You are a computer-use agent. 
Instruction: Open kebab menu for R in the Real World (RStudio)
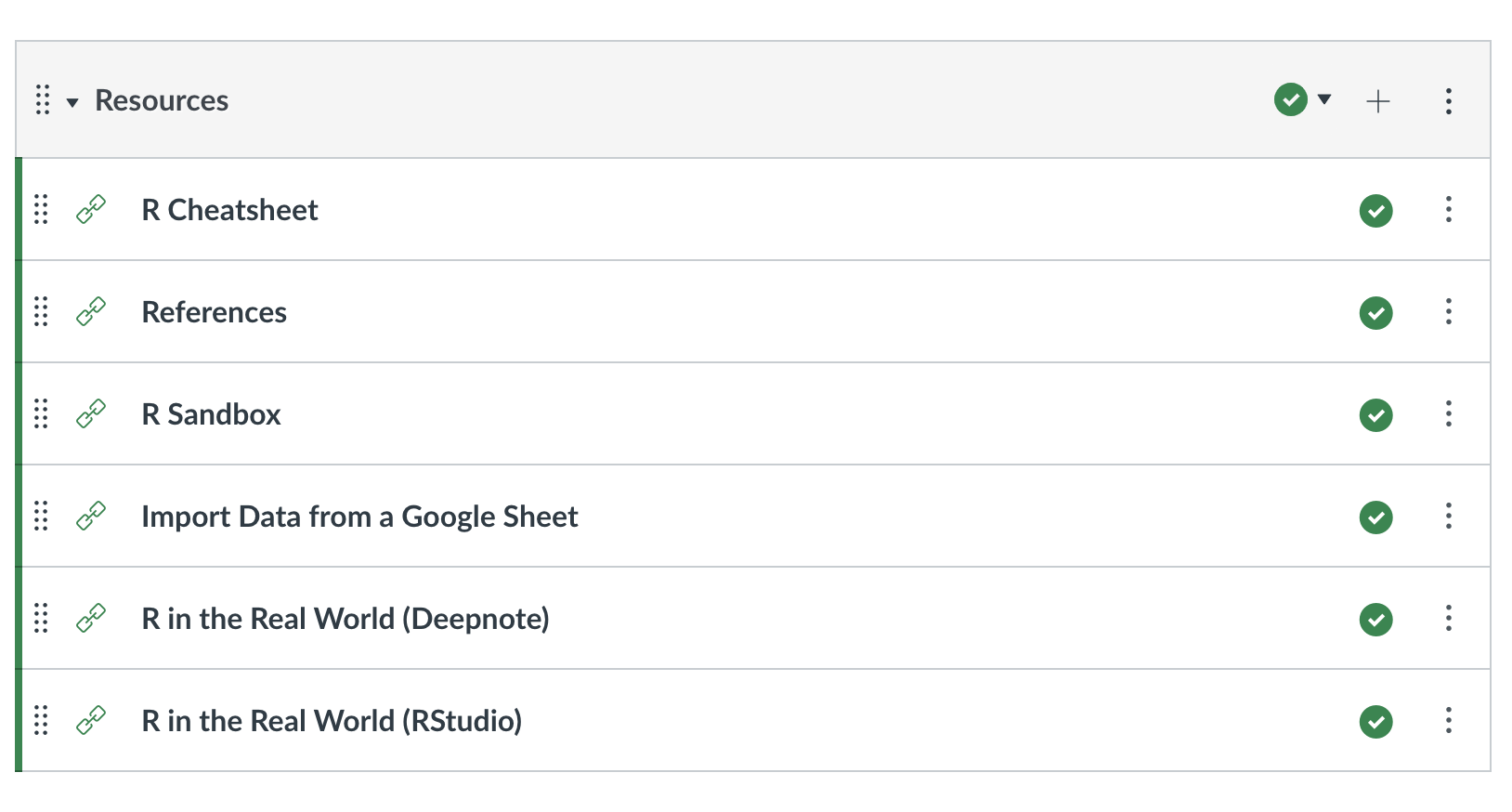coord(1448,720)
